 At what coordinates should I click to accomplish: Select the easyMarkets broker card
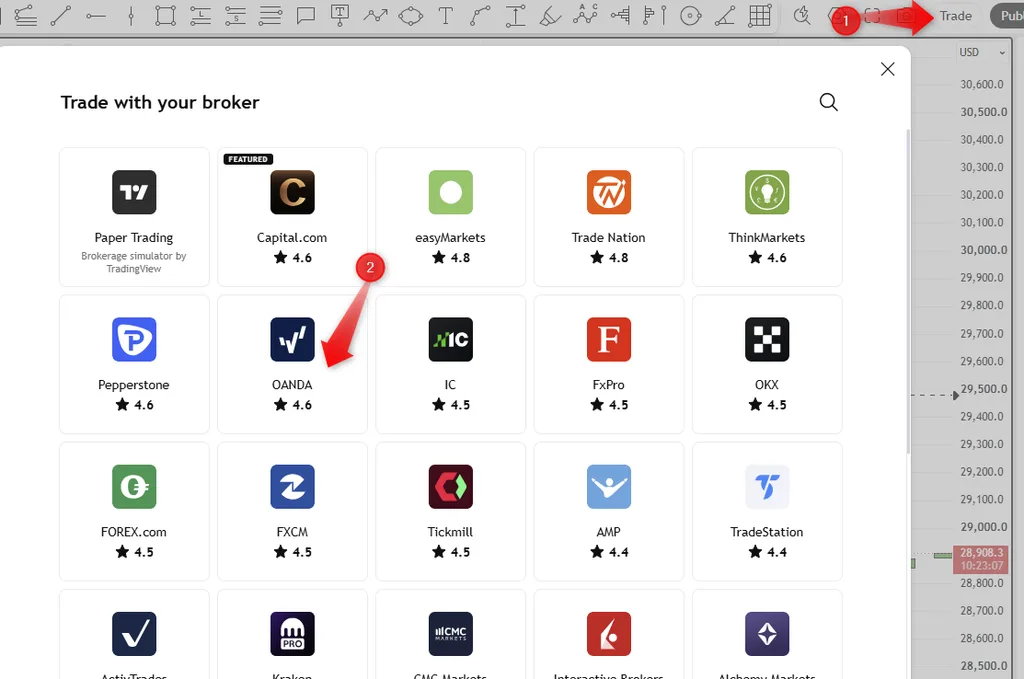click(x=450, y=217)
